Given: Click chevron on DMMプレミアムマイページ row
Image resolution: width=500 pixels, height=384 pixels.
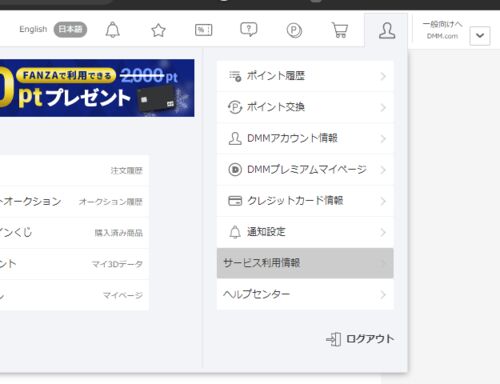Looking at the screenshot, I should [x=383, y=170].
